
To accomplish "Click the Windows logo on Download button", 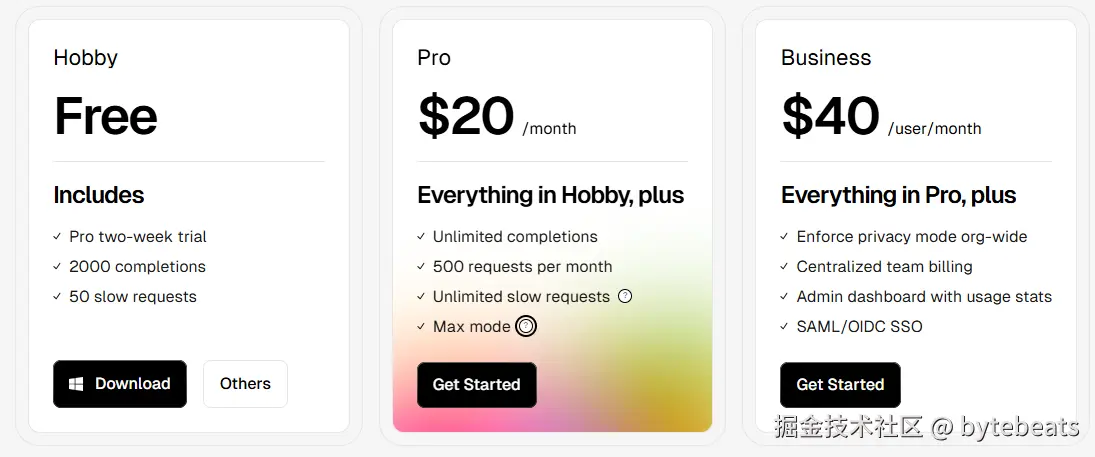I will click(76, 384).
